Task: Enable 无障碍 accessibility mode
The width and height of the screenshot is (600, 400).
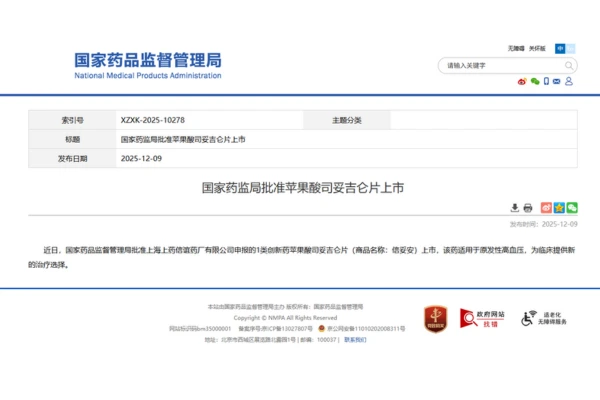Action: [515, 48]
